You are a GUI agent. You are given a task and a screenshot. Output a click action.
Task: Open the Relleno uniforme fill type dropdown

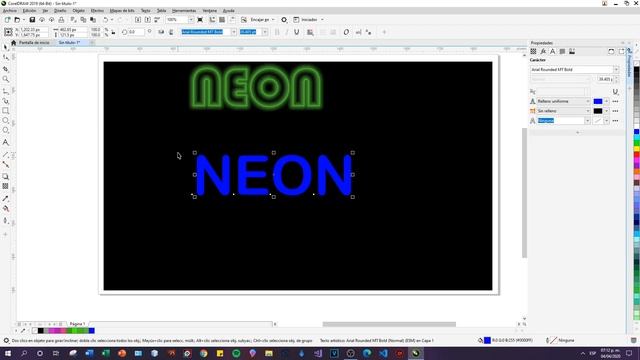[x=588, y=101]
